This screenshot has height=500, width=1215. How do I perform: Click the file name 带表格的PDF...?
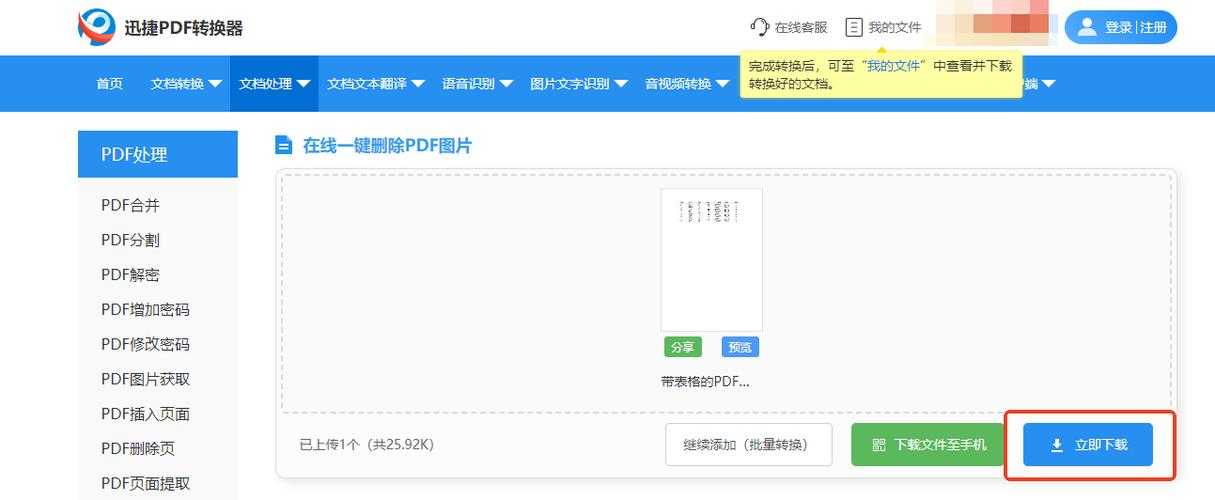(x=705, y=381)
